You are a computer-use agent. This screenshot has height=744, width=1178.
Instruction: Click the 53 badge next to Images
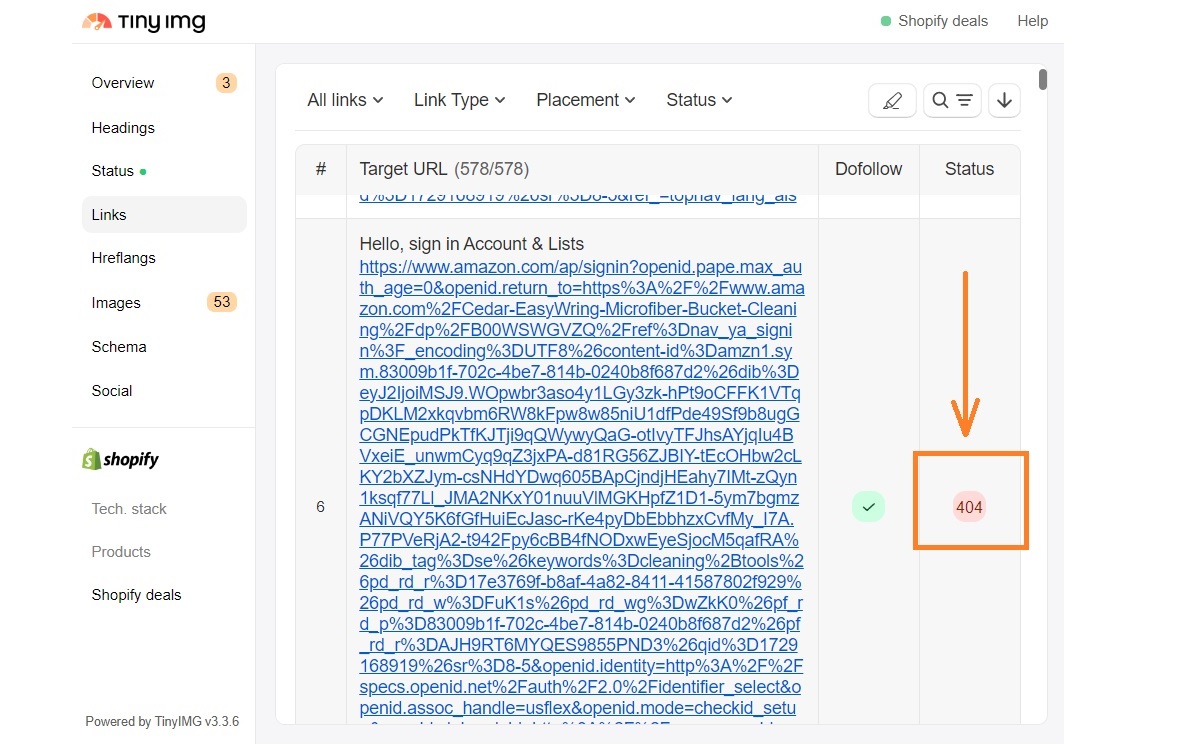[x=221, y=301]
